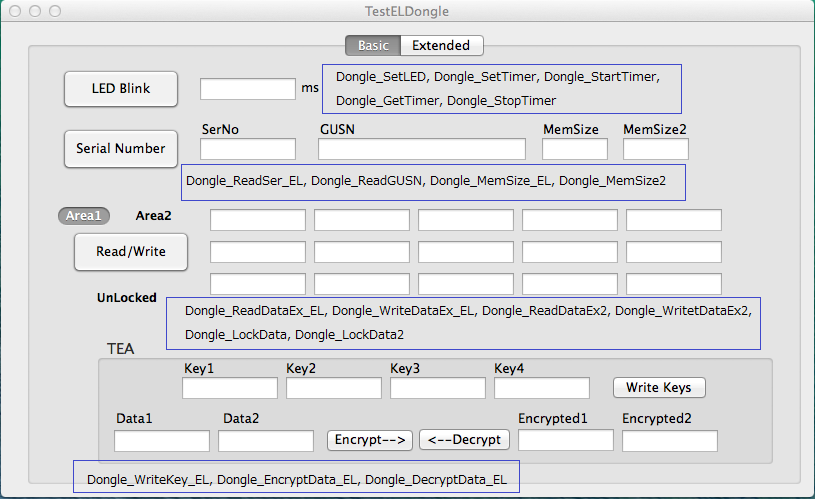Image resolution: width=815 pixels, height=501 pixels.
Task: Select the Basic tab
Action: pos(373,46)
